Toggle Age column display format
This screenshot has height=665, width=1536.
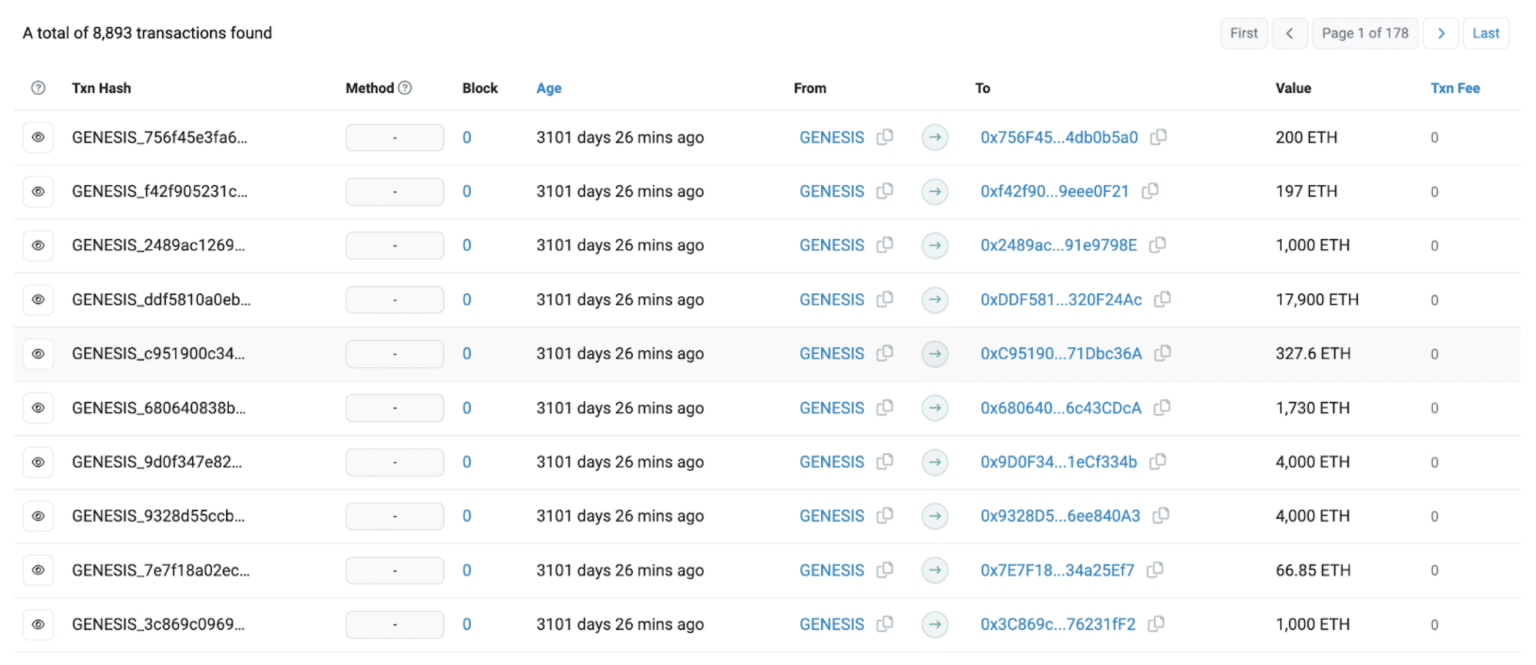pyautogui.click(x=549, y=88)
